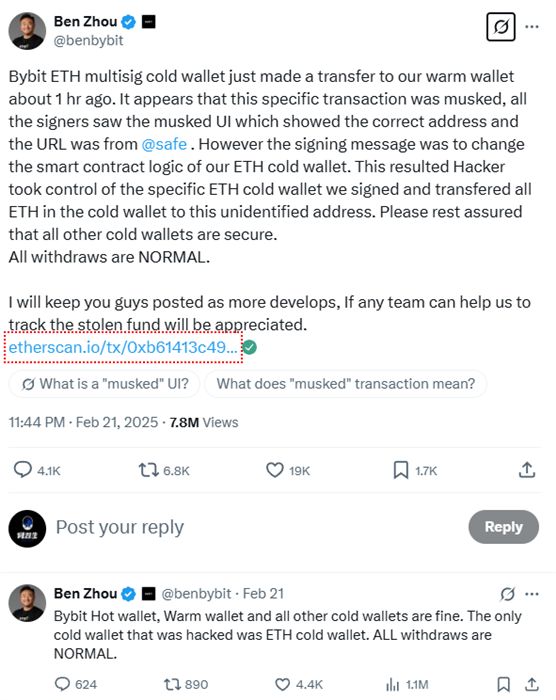Click the Grok icon at top right

click(x=501, y=27)
